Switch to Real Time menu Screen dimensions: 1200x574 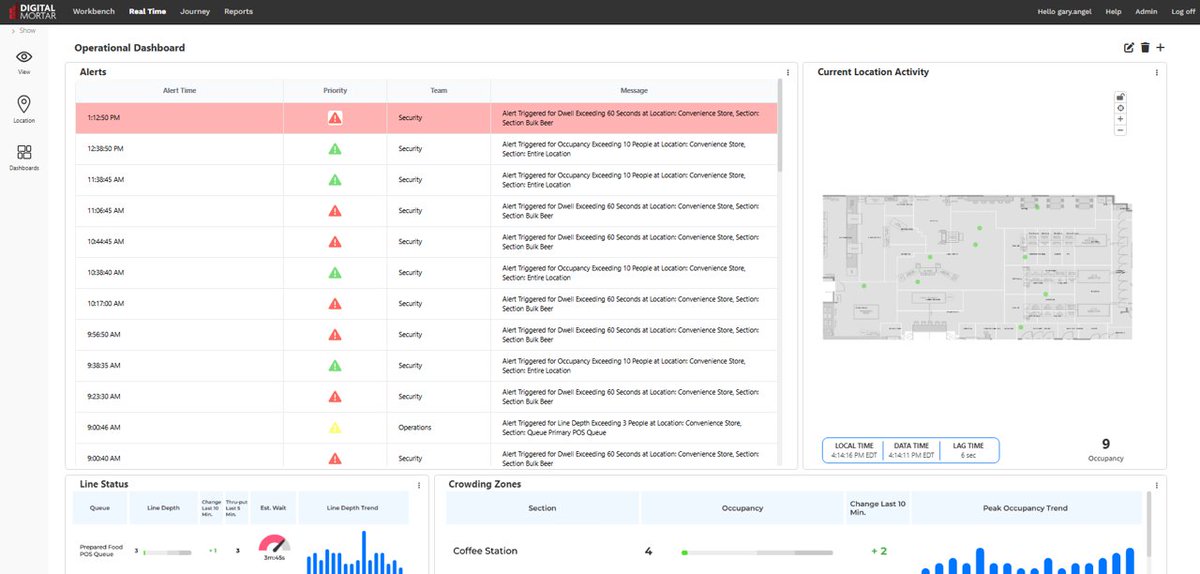click(148, 12)
